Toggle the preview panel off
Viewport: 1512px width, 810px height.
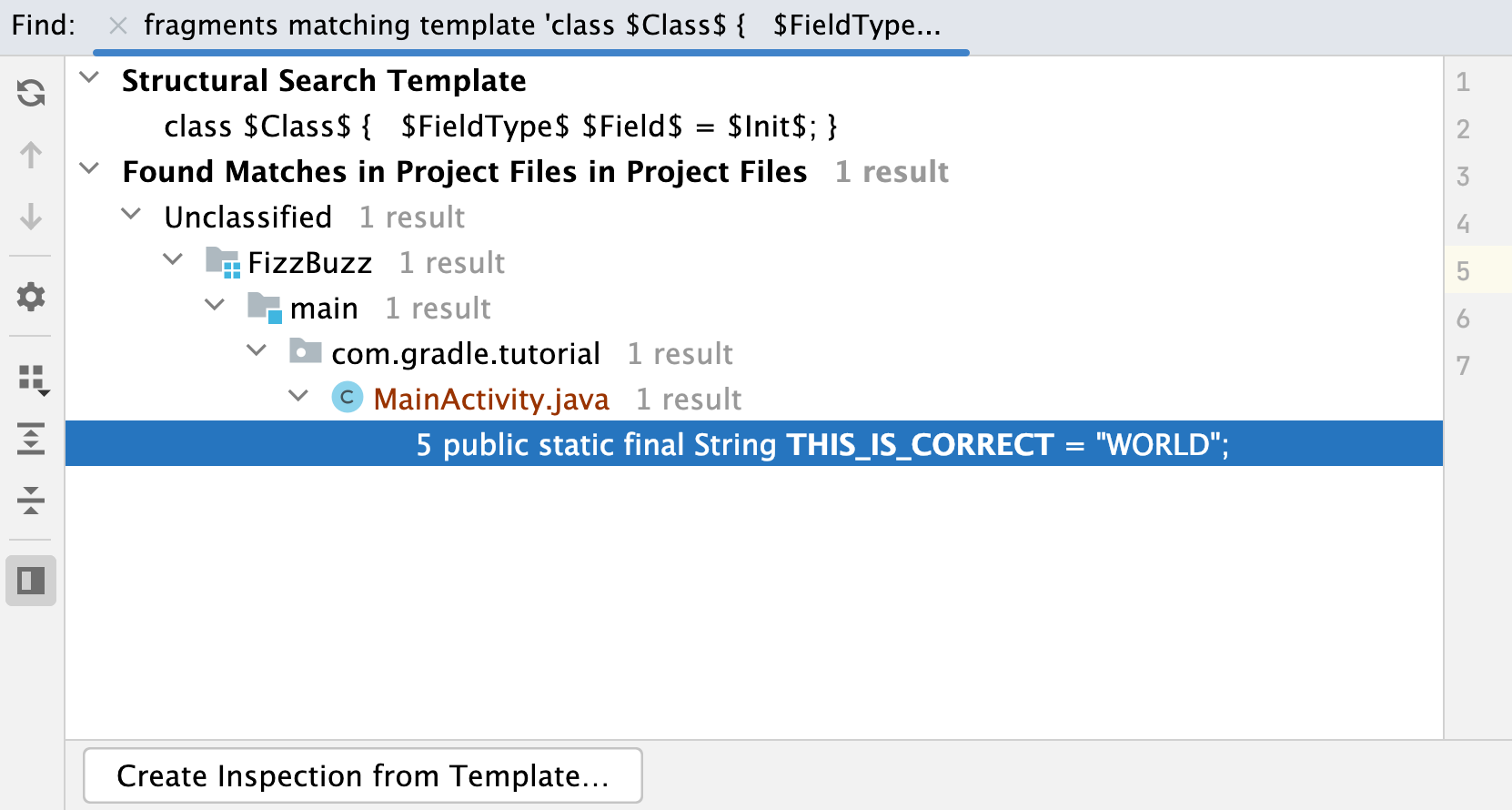[31, 581]
